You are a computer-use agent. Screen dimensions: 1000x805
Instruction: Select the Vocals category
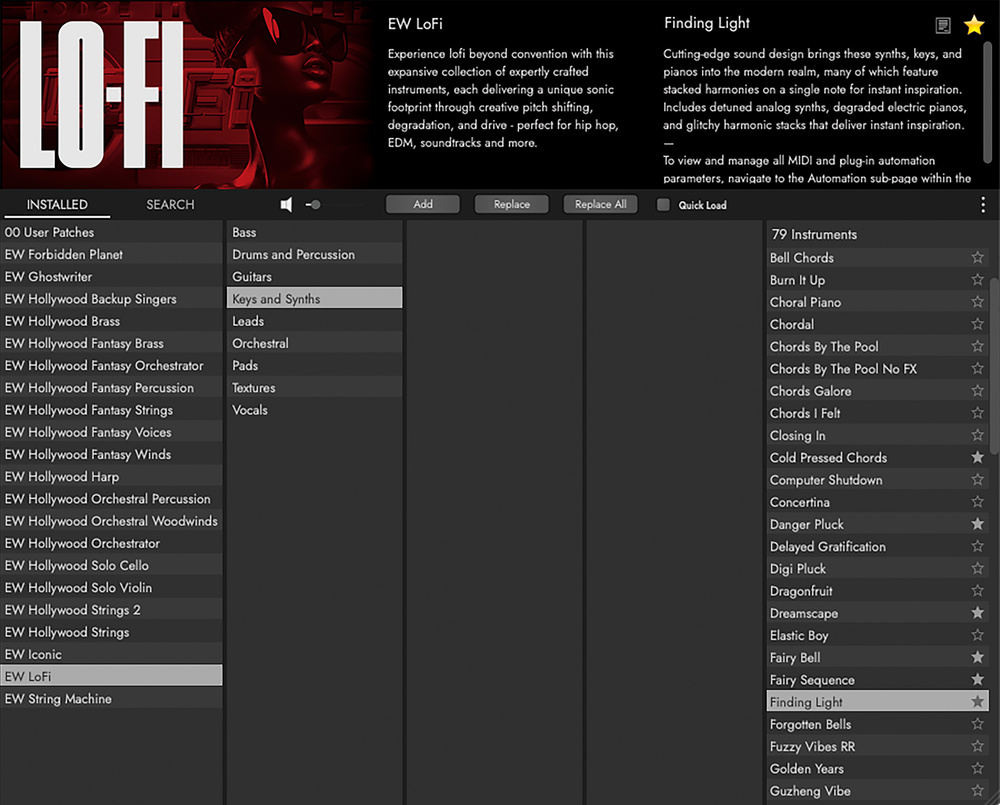point(314,410)
